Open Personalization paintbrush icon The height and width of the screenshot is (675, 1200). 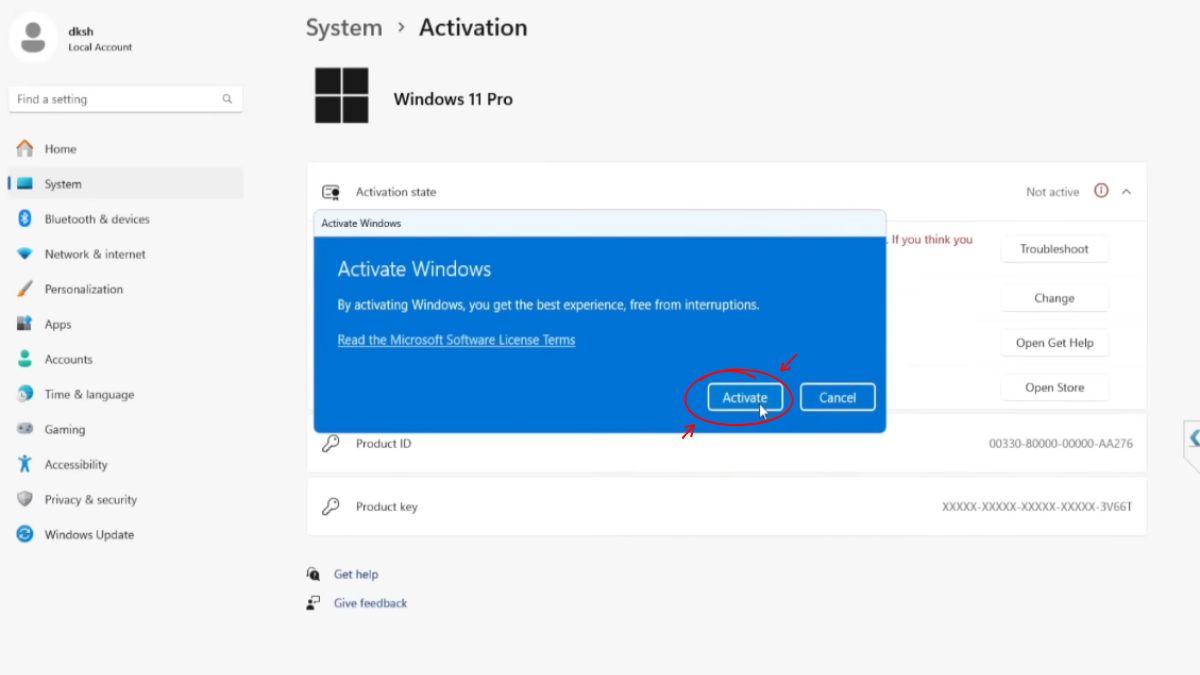[25, 289]
